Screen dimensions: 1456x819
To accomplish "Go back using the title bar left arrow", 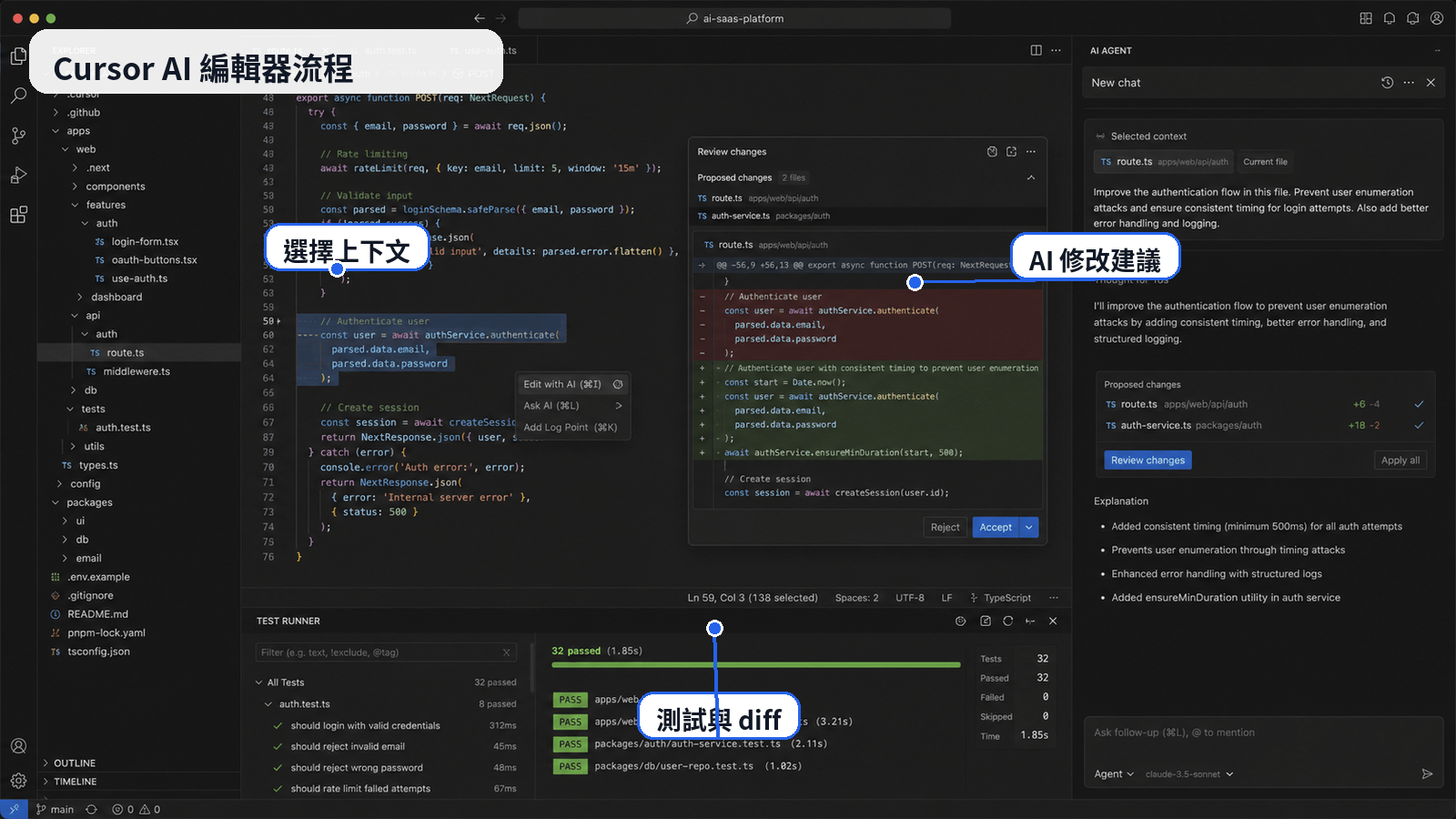I will coord(480,18).
